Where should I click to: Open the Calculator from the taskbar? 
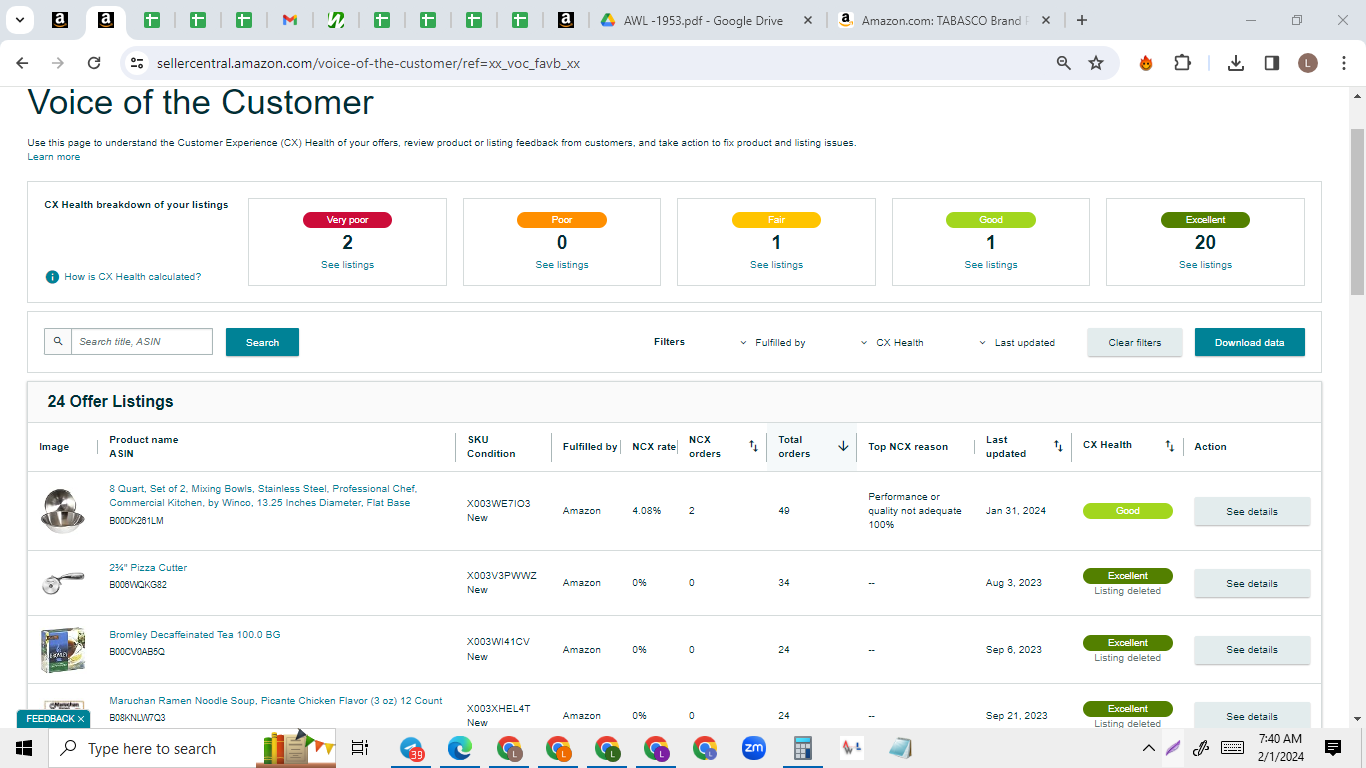[x=802, y=748]
